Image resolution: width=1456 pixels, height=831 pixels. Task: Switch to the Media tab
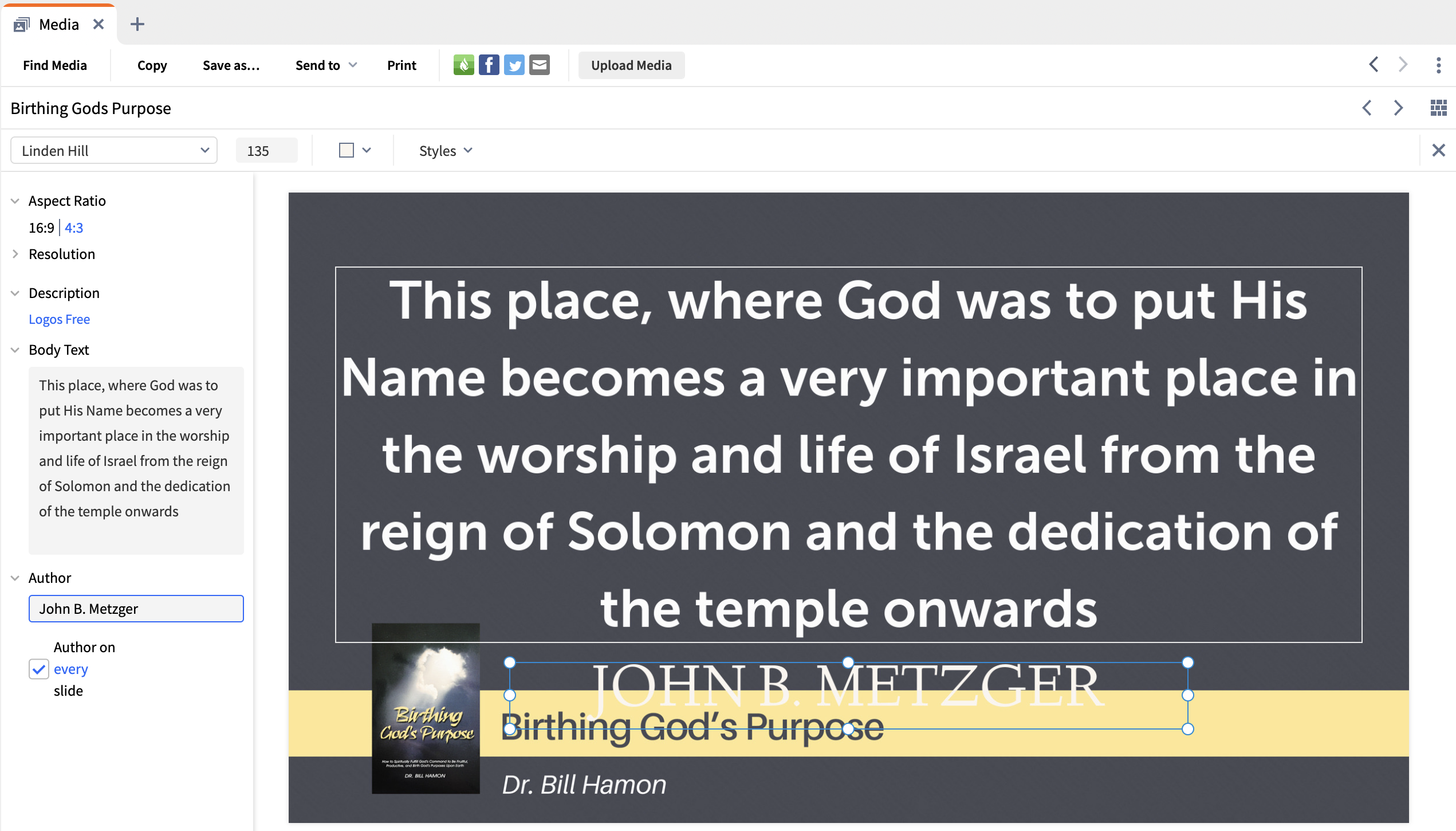[x=58, y=24]
